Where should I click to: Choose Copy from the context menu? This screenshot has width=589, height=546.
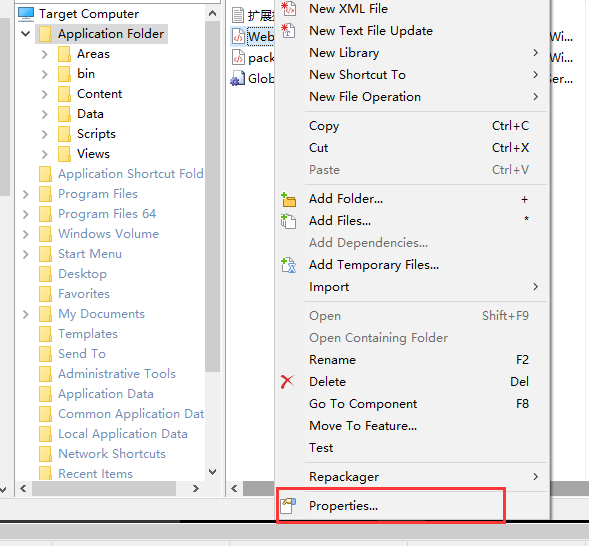tap(412, 126)
